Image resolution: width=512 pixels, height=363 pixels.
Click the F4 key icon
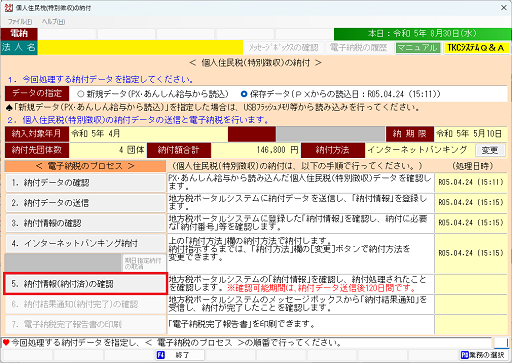(161, 355)
